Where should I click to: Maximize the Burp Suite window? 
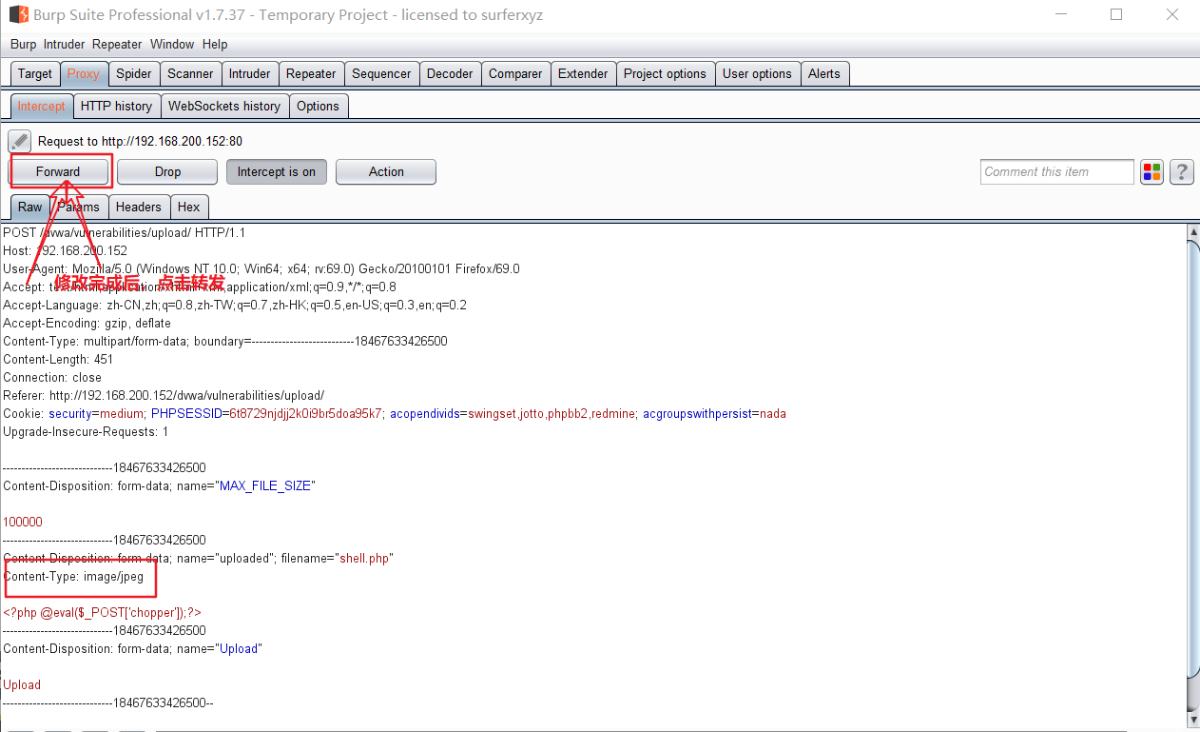(1116, 15)
